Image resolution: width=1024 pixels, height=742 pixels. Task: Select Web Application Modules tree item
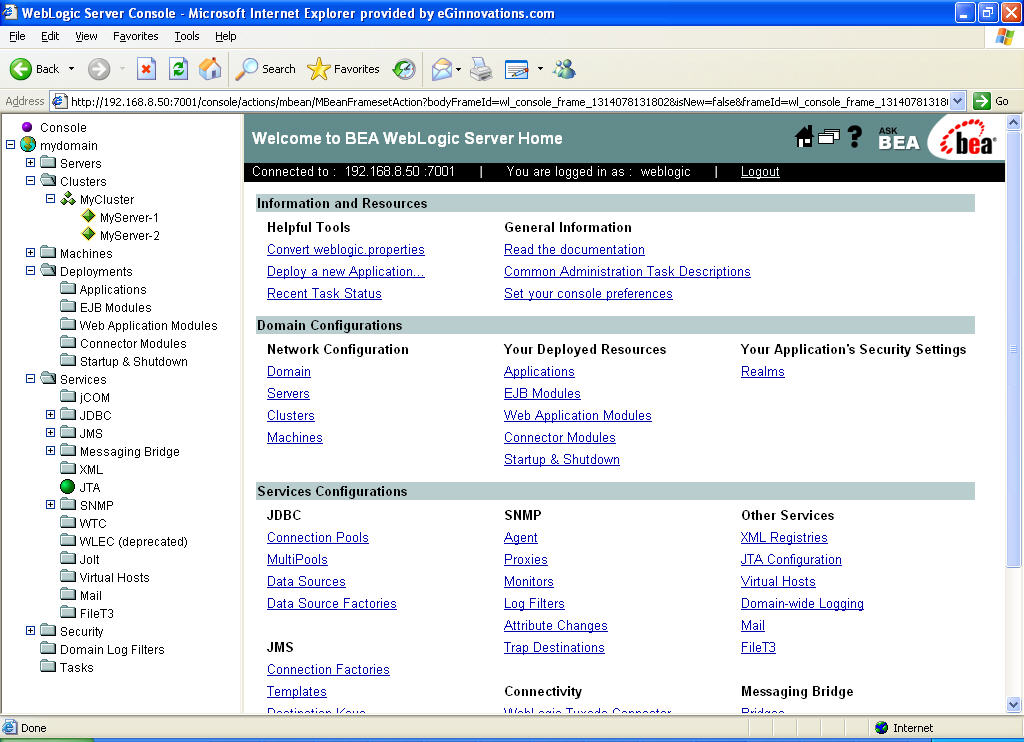point(148,325)
